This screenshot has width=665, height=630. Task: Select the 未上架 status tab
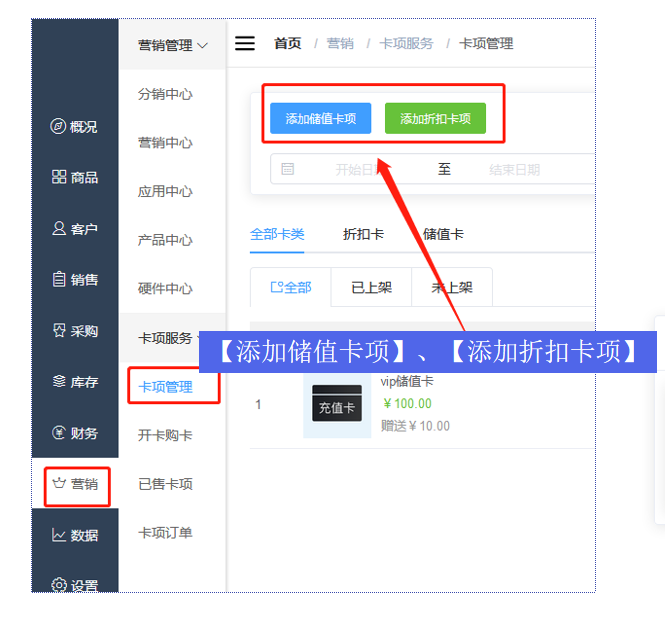pos(452,287)
